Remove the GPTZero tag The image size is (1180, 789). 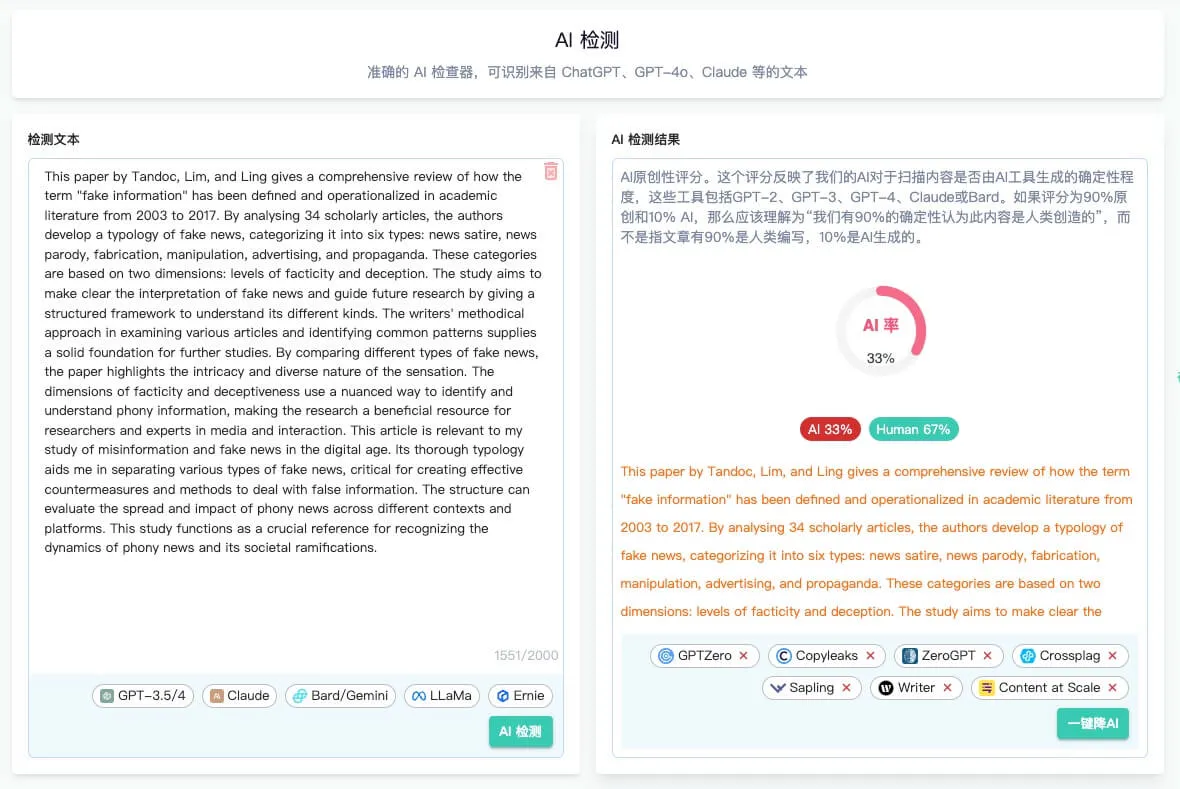(x=743, y=655)
